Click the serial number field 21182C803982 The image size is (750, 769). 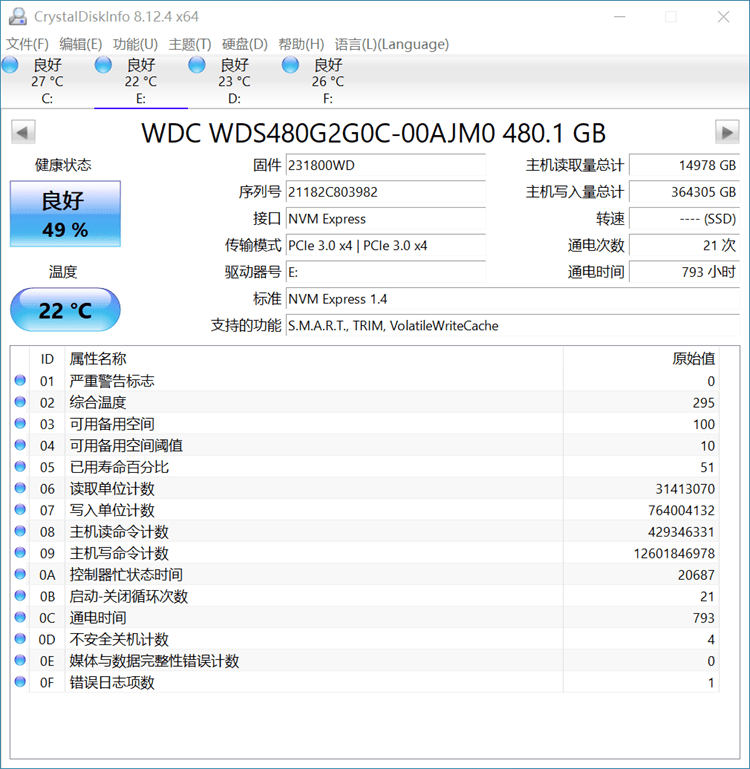(386, 192)
